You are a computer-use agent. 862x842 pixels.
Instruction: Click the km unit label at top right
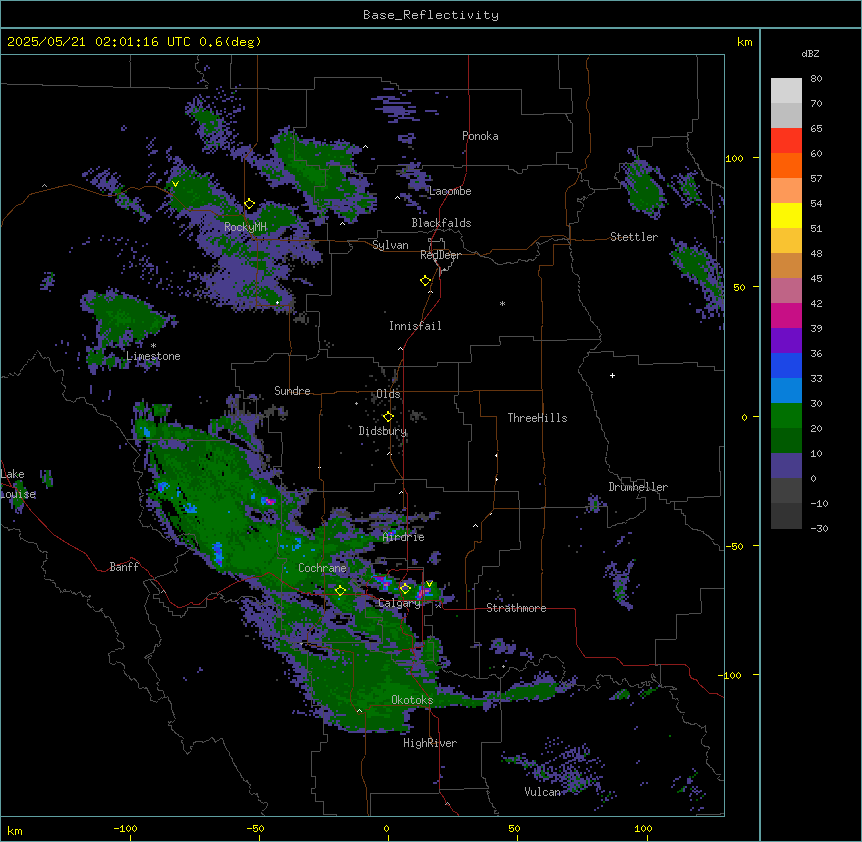point(745,42)
